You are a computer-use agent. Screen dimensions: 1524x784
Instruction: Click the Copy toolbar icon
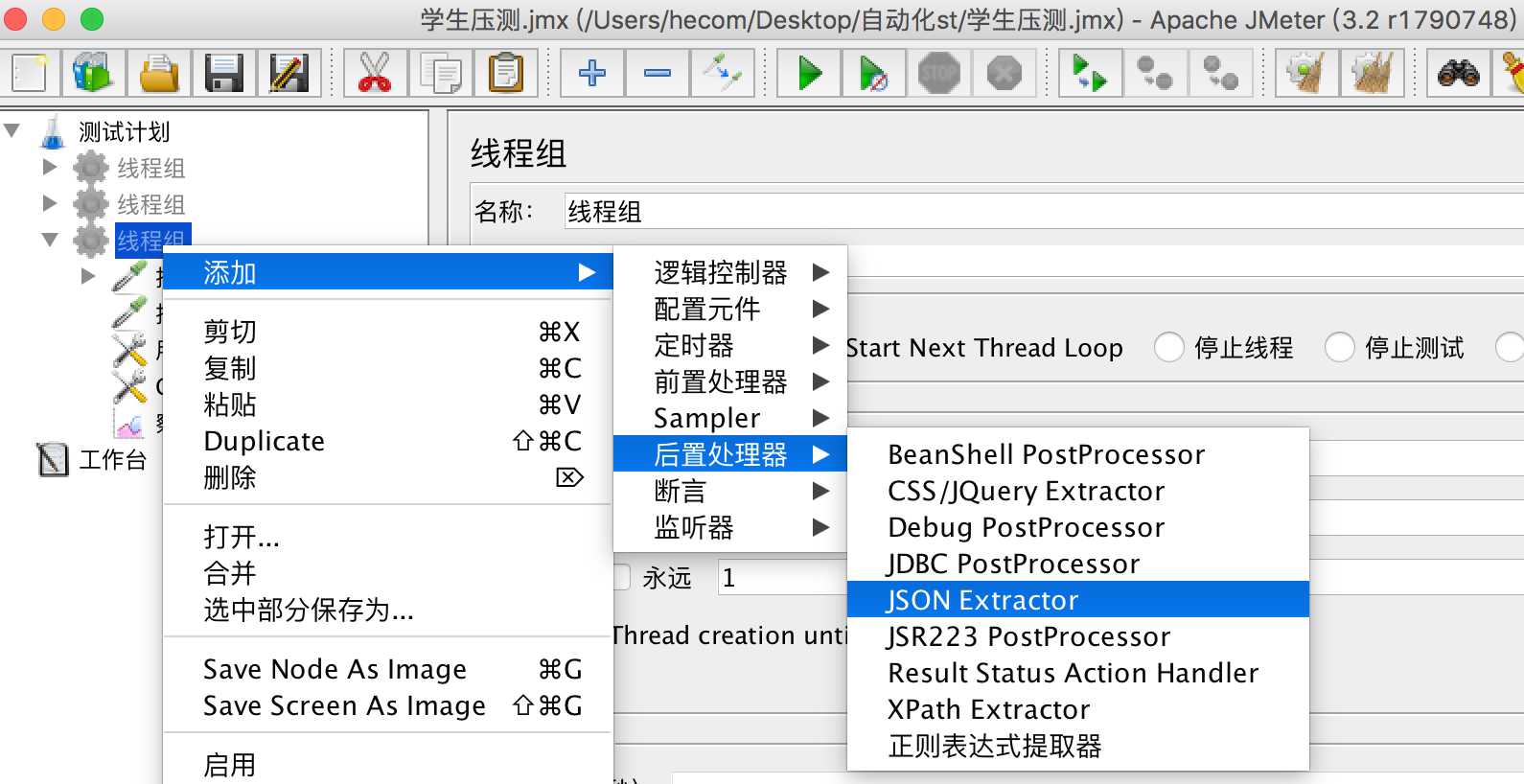pyautogui.click(x=440, y=73)
